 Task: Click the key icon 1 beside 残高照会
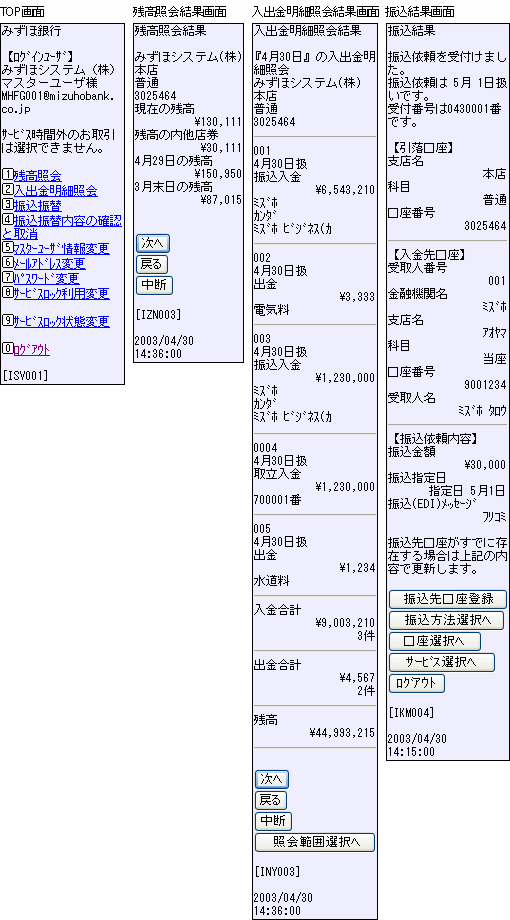point(8,174)
